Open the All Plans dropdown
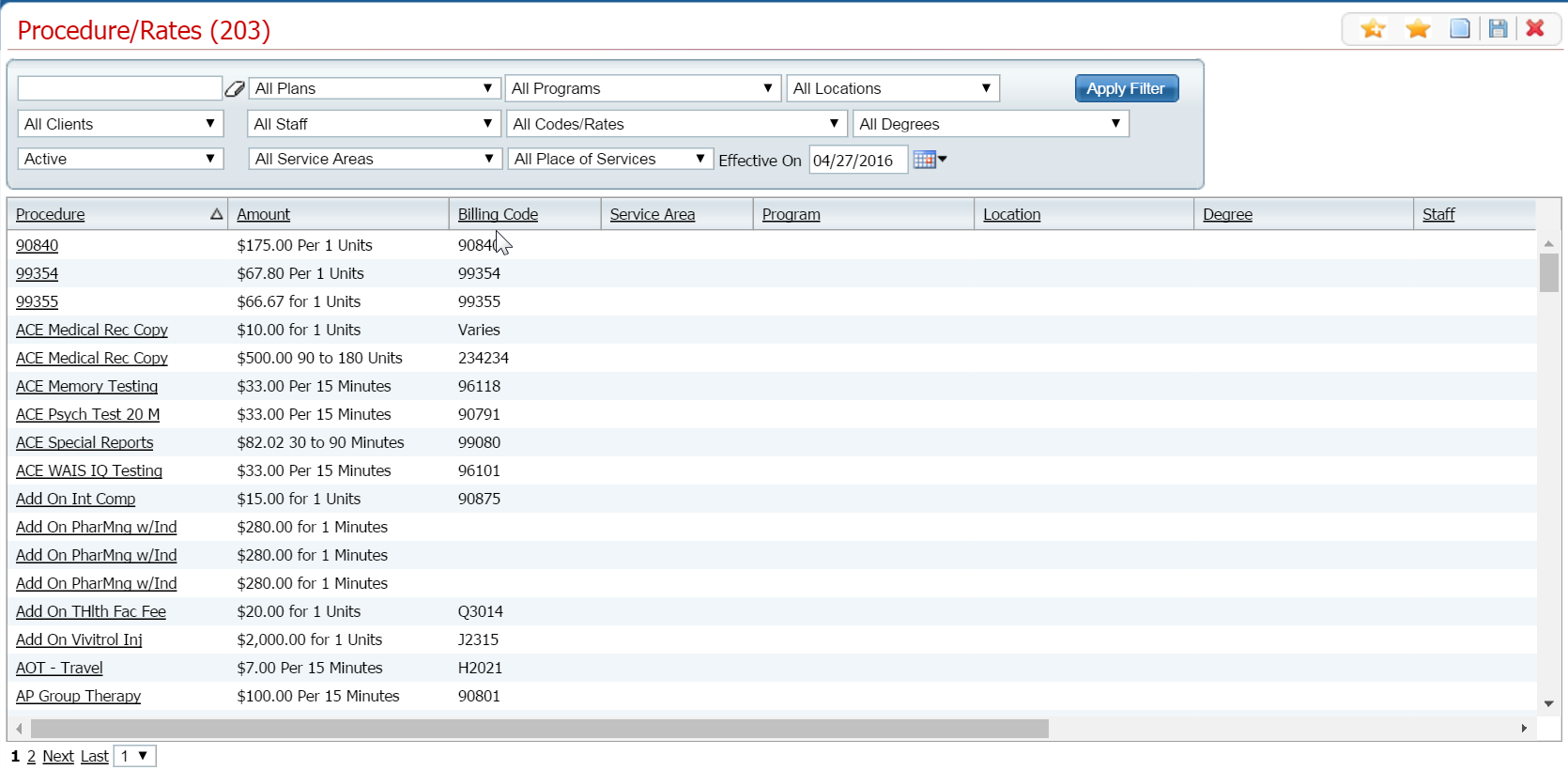1568x770 pixels. pos(374,88)
